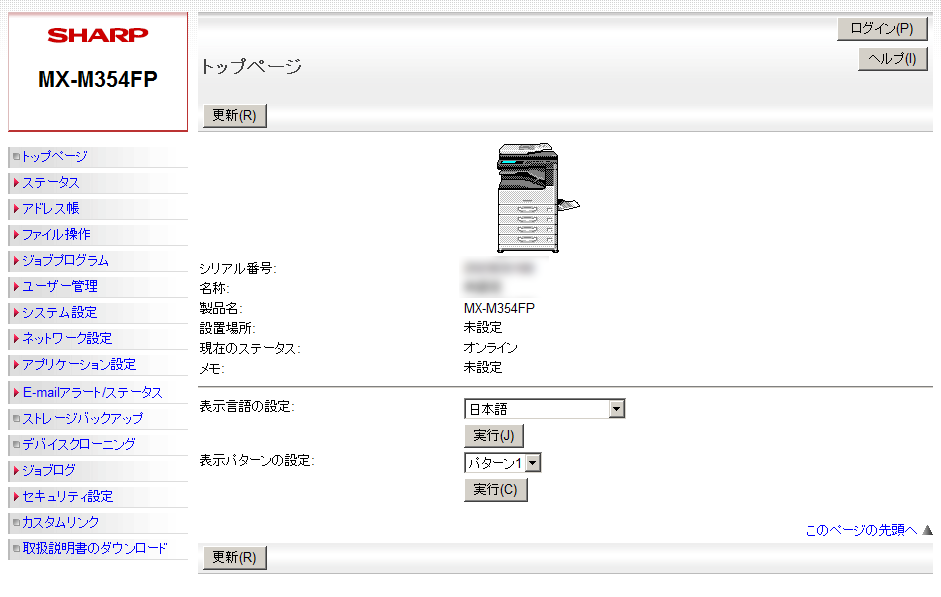Open the 日本語 display language dropdown
This screenshot has width=941, height=597.
545,409
